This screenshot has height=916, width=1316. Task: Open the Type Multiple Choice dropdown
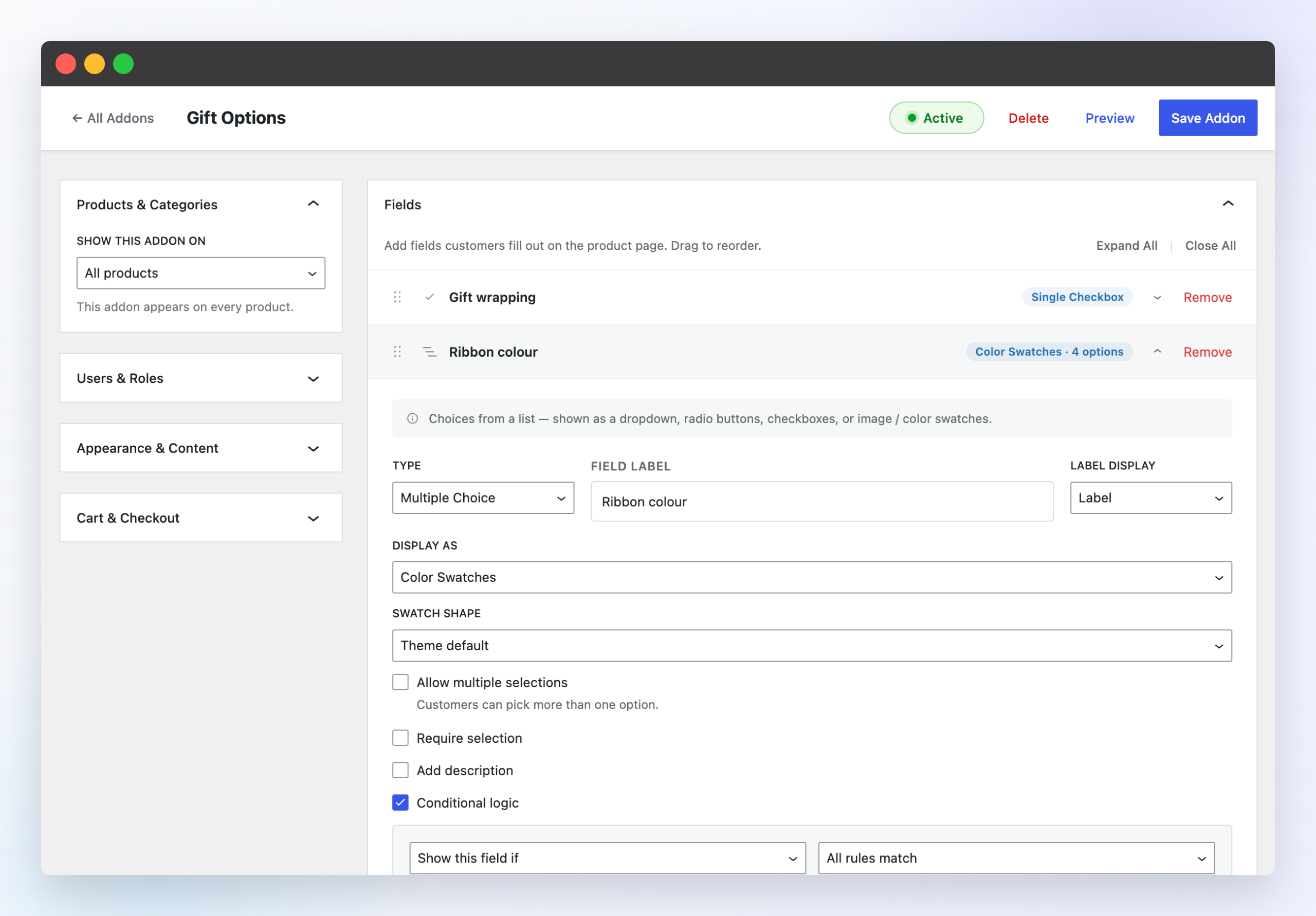483,498
